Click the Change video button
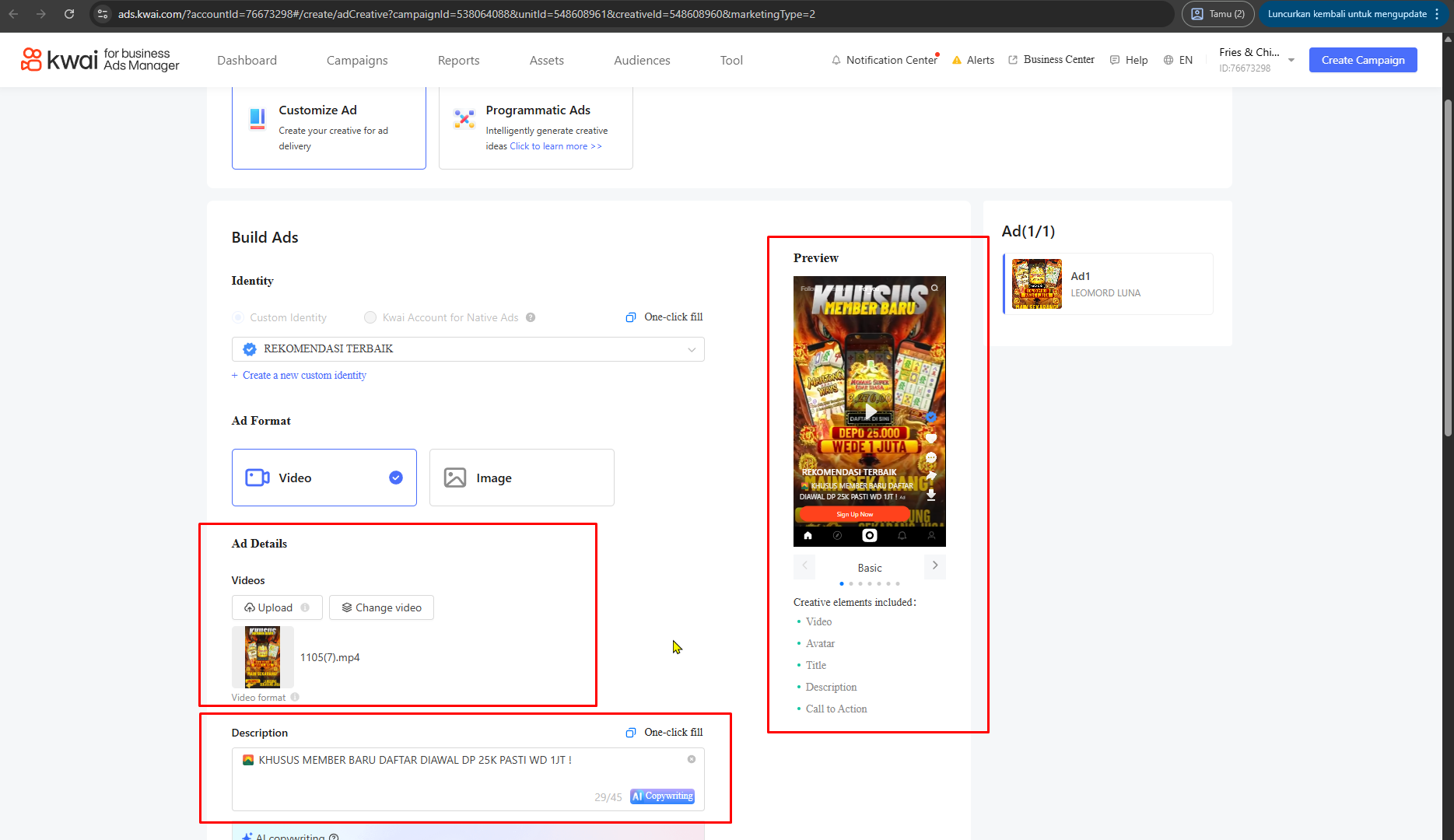This screenshot has height=840, width=1454. [x=381, y=607]
